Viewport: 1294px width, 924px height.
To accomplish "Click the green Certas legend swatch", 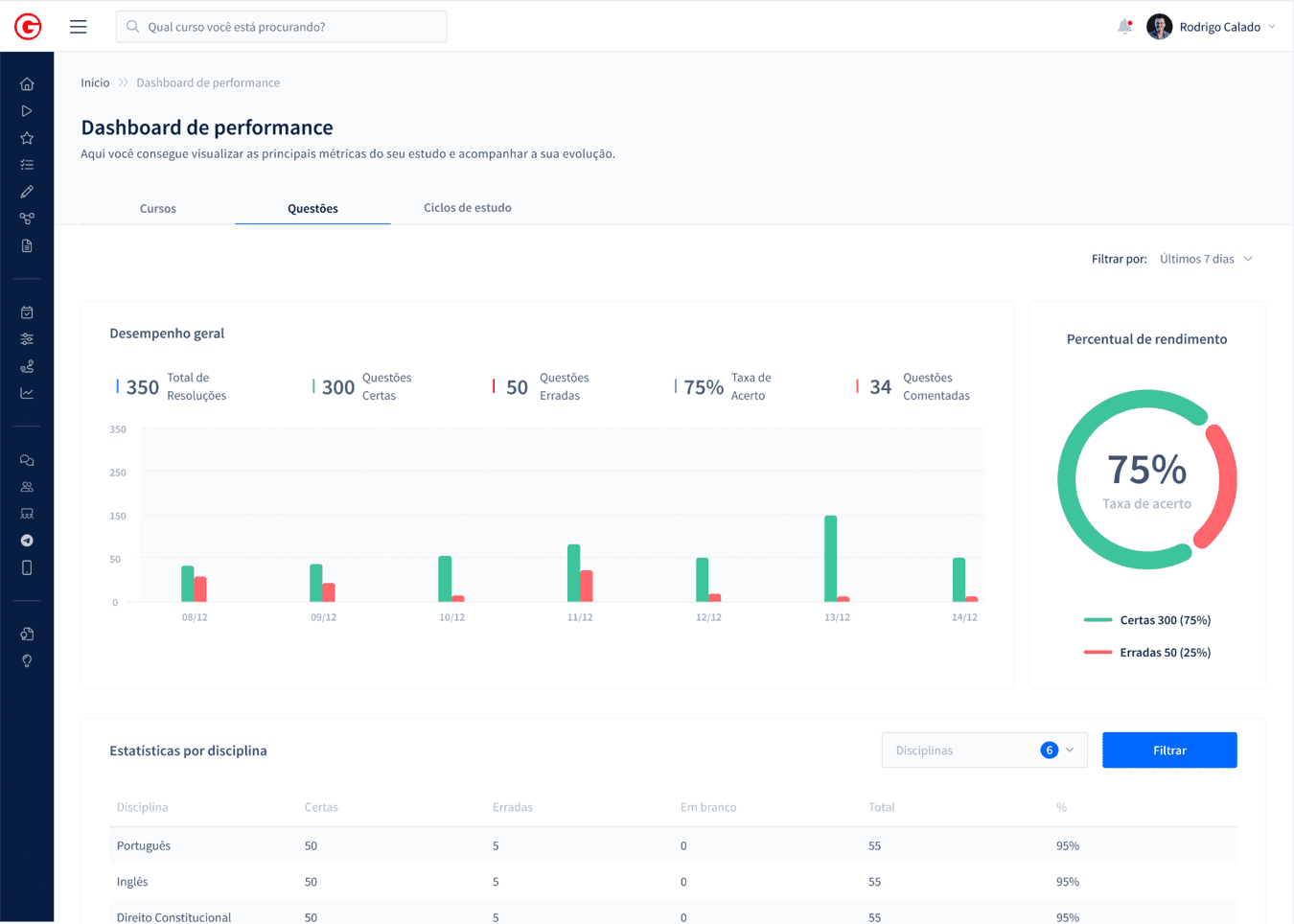I will [x=1098, y=620].
